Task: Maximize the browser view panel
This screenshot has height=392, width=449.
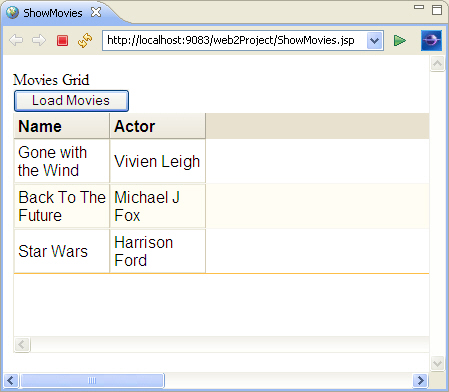Action: 437,10
